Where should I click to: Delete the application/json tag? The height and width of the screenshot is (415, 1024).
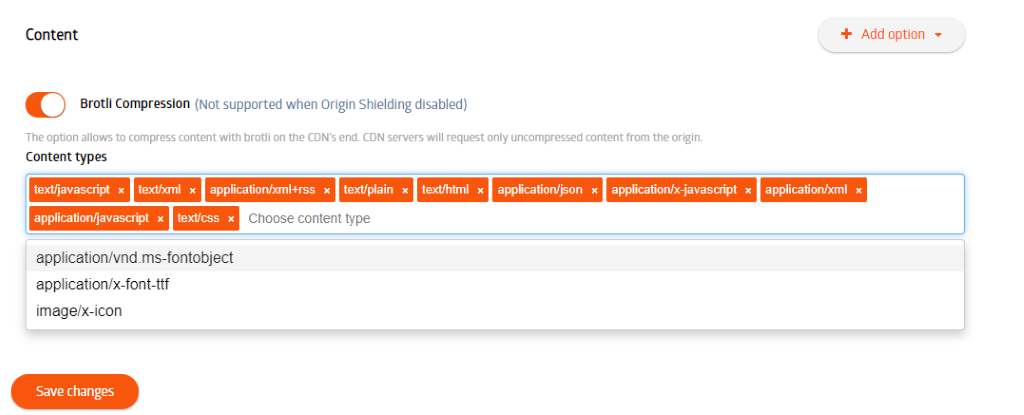594,190
